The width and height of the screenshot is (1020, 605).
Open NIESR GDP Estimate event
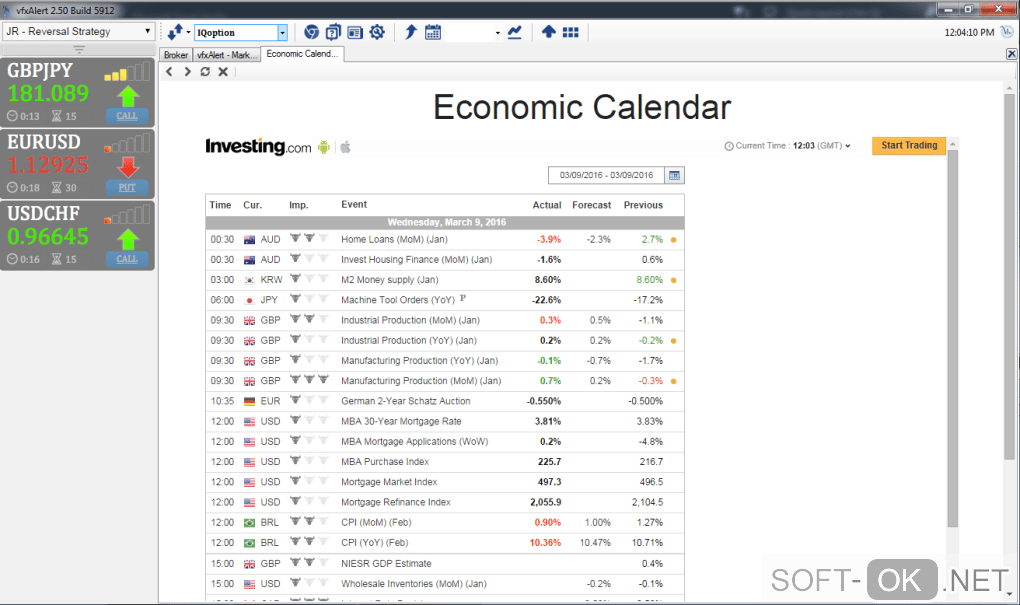pos(386,563)
